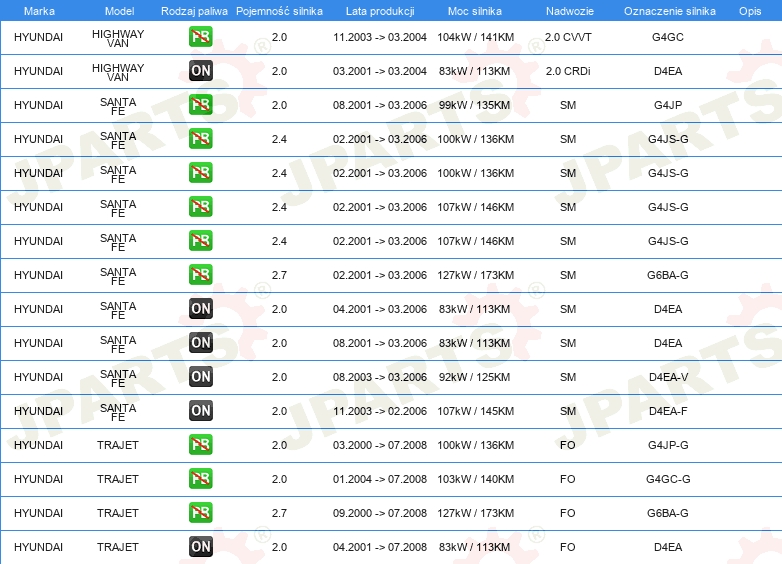Select the engine code D4EA-V
This screenshot has height=564, width=782.
pos(668,376)
